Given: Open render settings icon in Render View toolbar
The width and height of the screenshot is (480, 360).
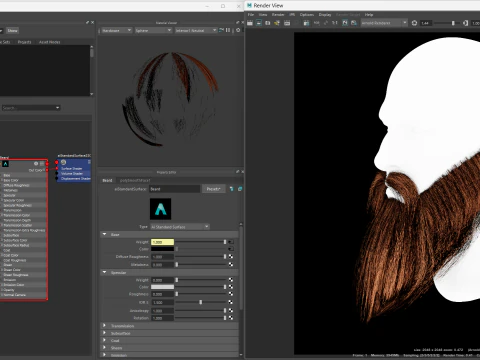Looking at the screenshot, I should click(x=306, y=23).
